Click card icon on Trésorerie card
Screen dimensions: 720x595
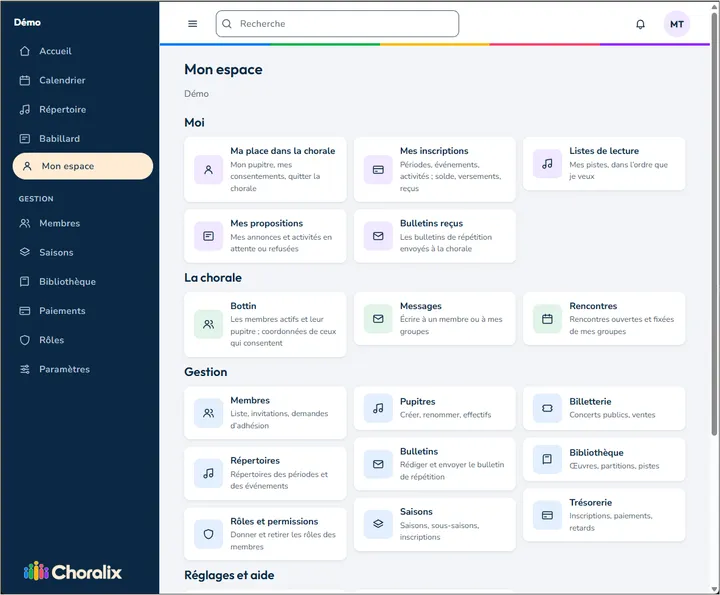click(x=547, y=515)
